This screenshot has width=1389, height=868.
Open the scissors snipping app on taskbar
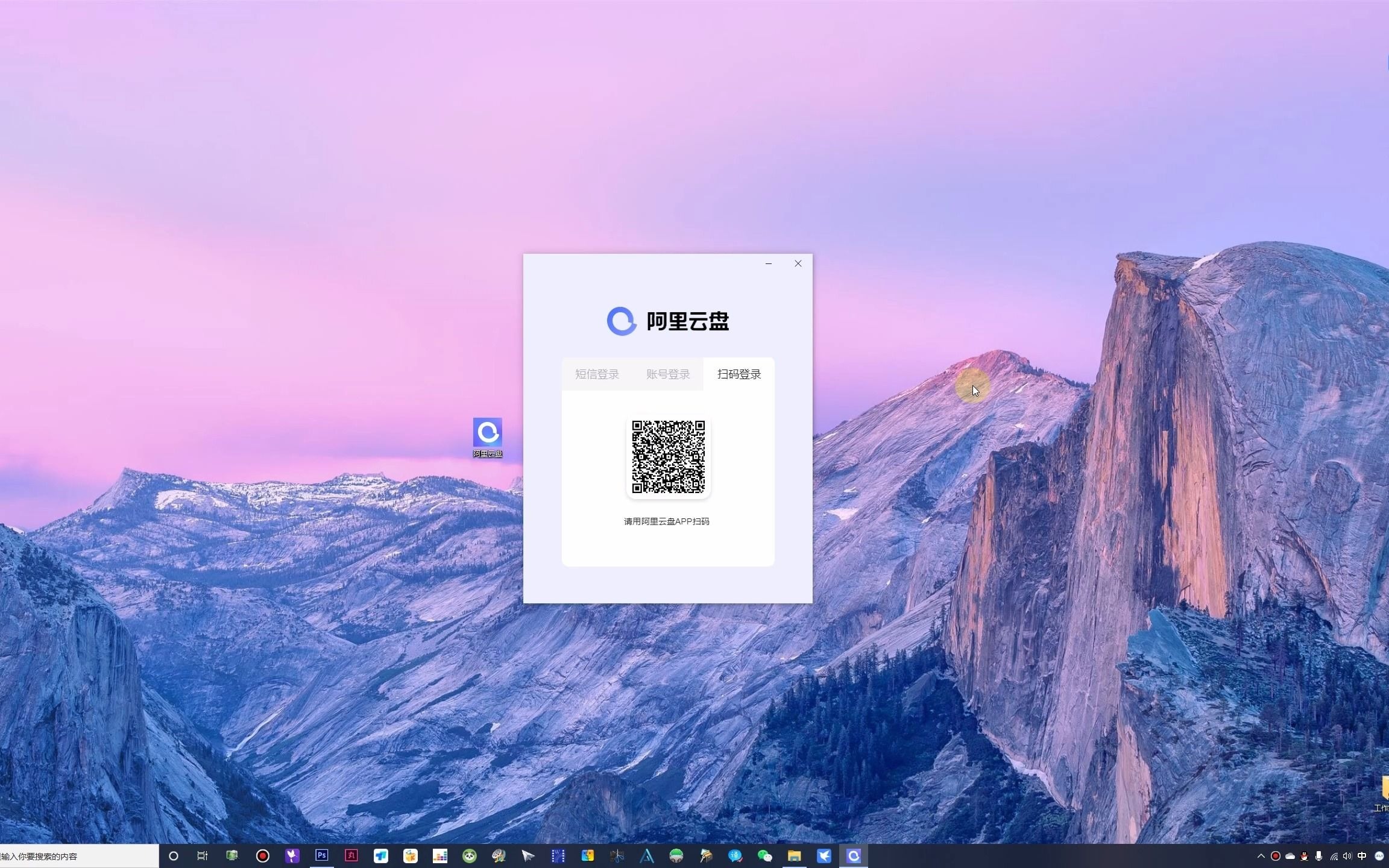click(x=617, y=856)
